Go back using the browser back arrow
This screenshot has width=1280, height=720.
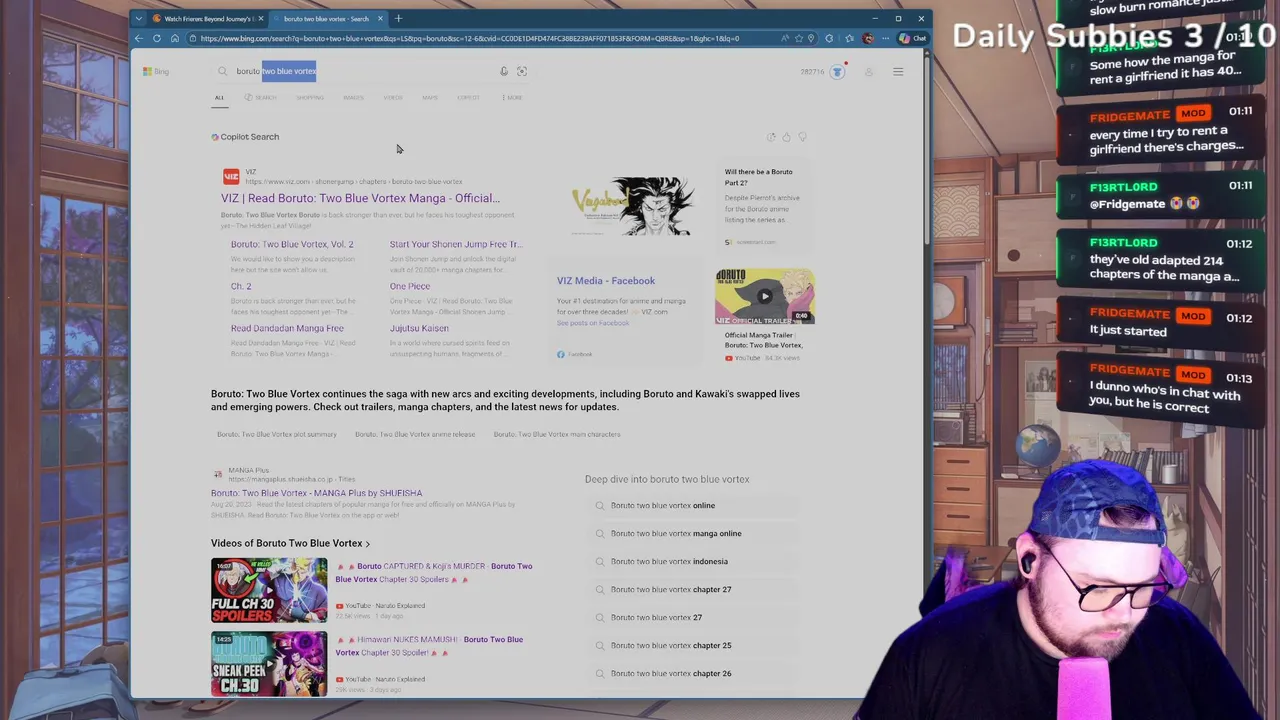click(x=139, y=38)
